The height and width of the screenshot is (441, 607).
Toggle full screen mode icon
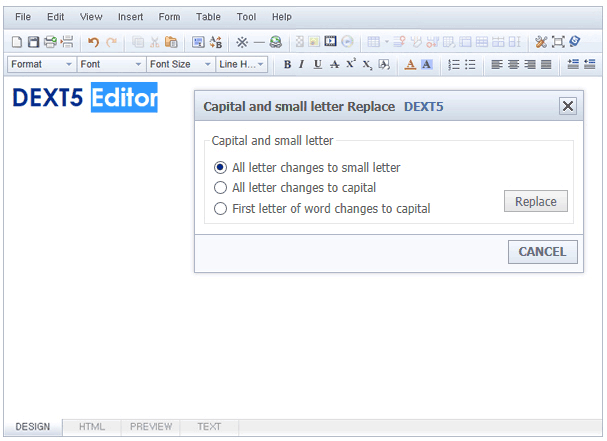[x=558, y=41]
